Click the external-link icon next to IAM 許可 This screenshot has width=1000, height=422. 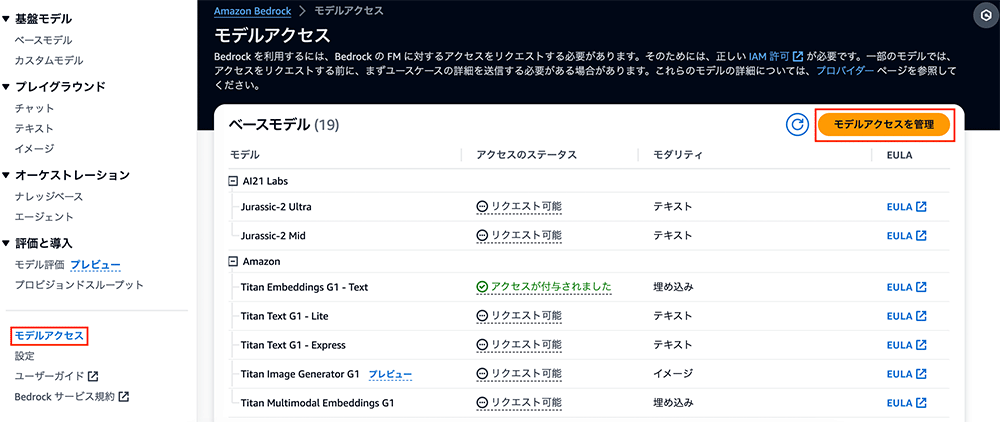click(x=797, y=57)
